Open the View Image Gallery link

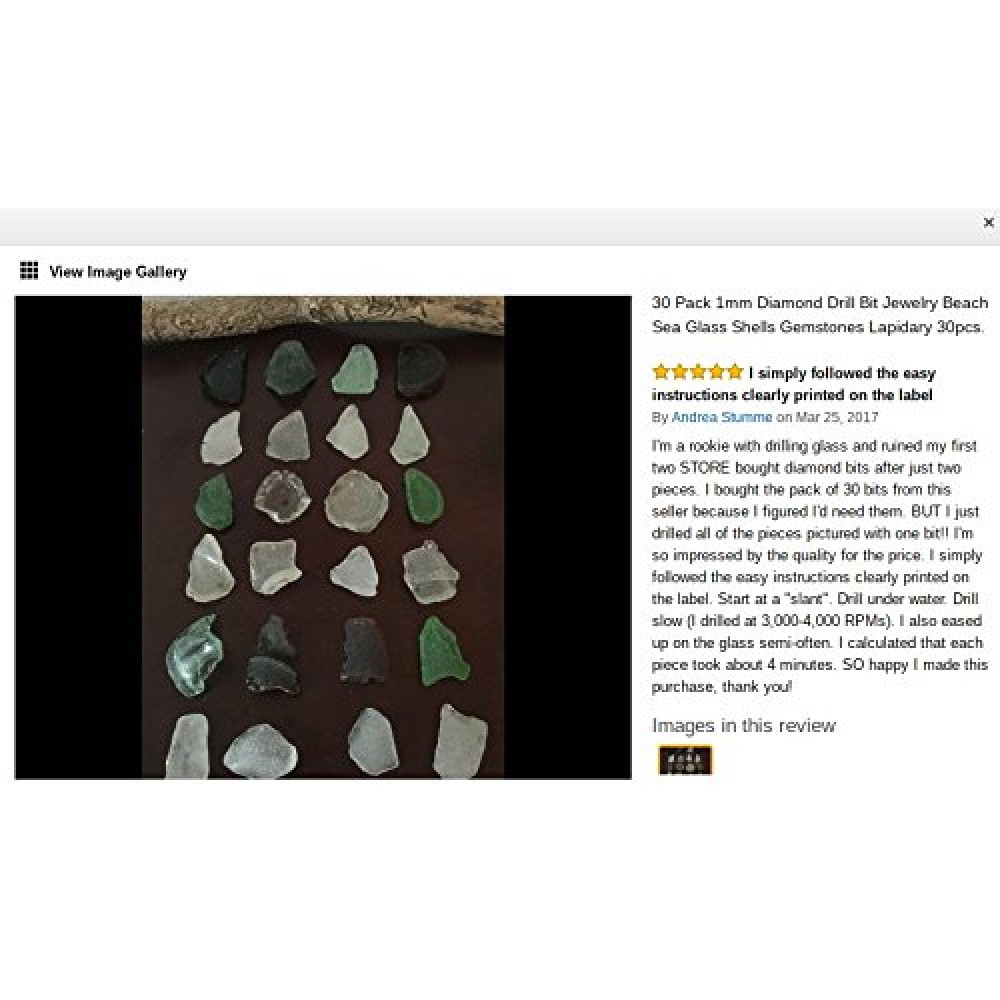click(x=118, y=272)
